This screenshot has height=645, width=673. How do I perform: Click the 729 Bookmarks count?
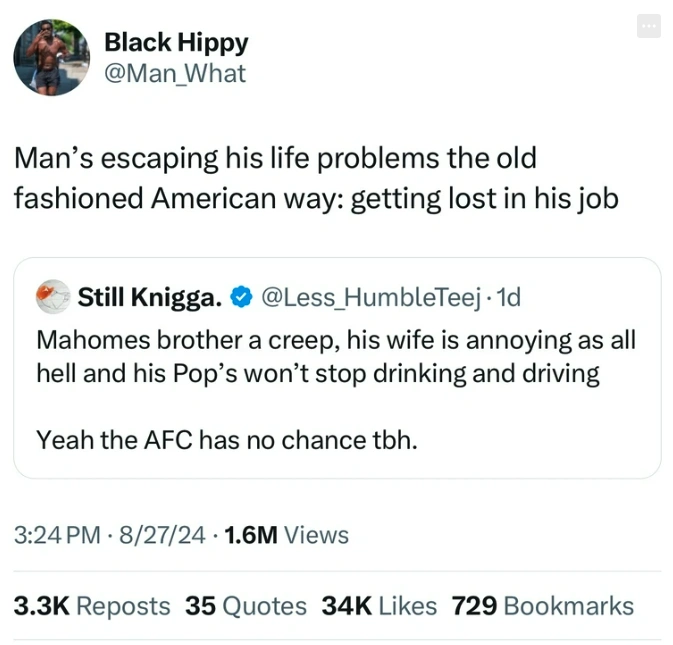point(543,606)
